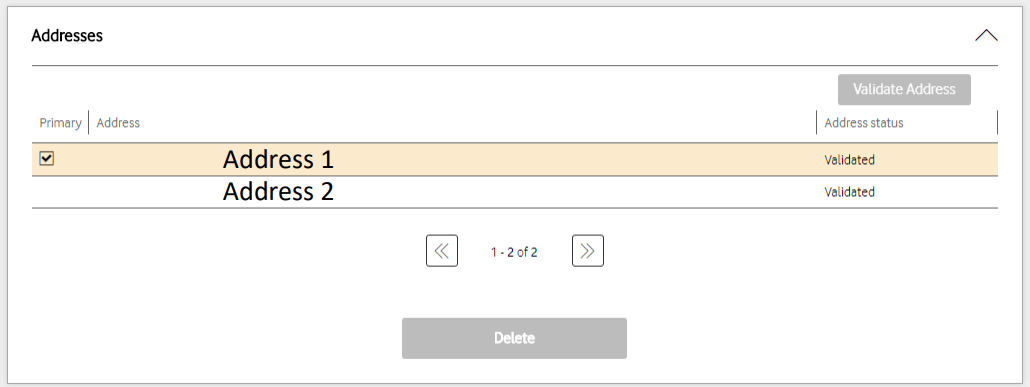
Task: Sort by the Primary column header
Action: pyautogui.click(x=60, y=123)
